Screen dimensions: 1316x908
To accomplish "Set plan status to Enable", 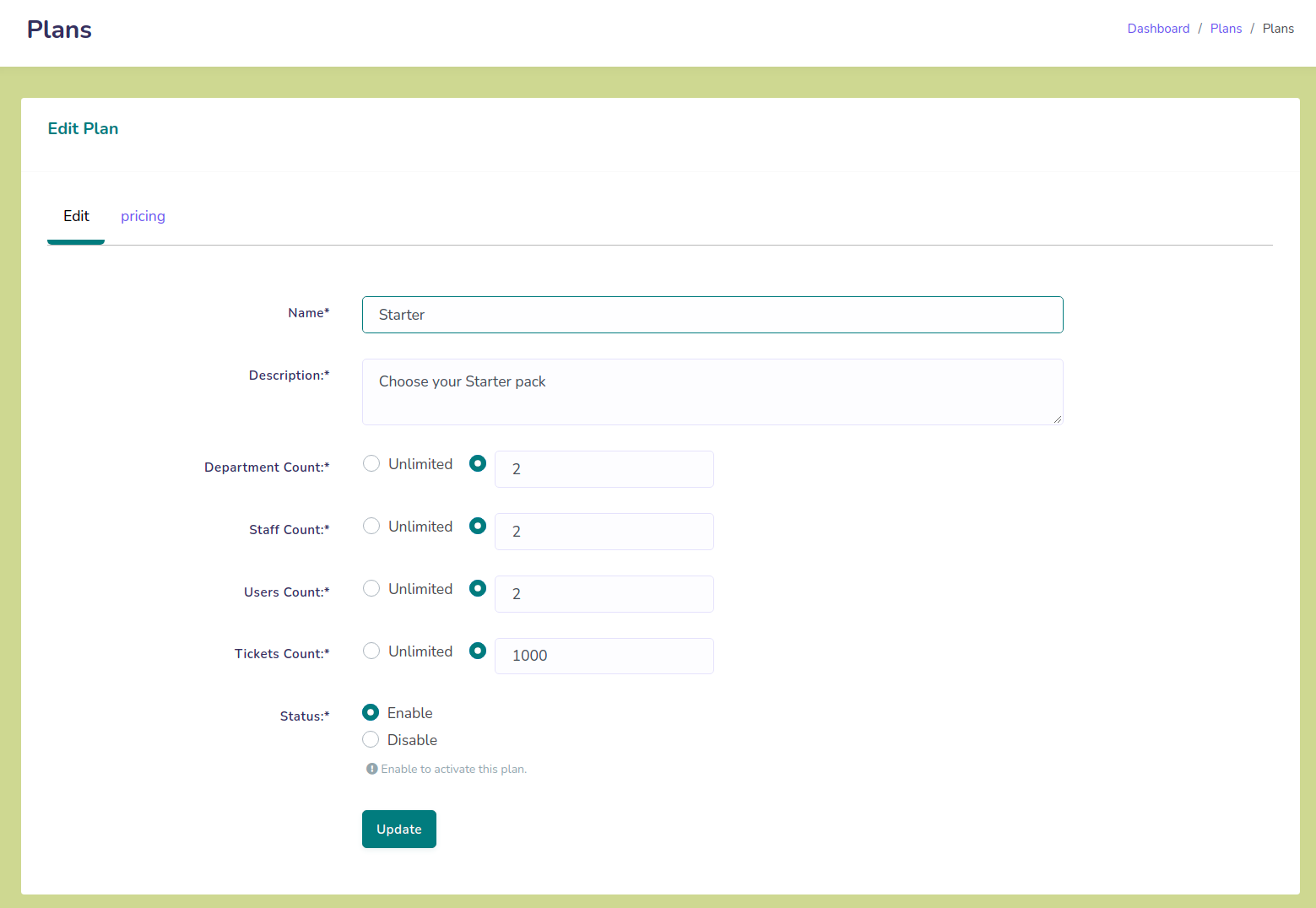I will tap(371, 712).
